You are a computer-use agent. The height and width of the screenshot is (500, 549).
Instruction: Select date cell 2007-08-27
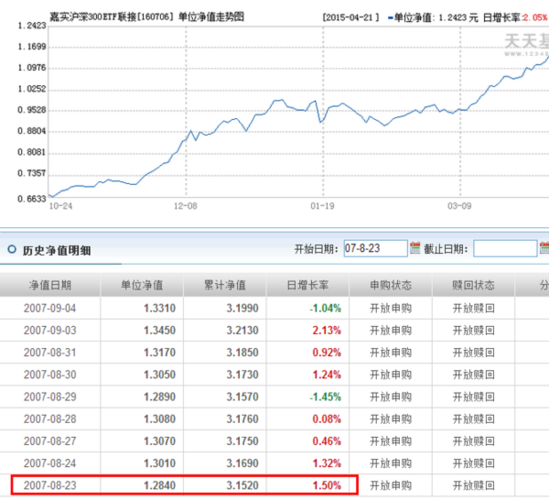[x=50, y=441]
